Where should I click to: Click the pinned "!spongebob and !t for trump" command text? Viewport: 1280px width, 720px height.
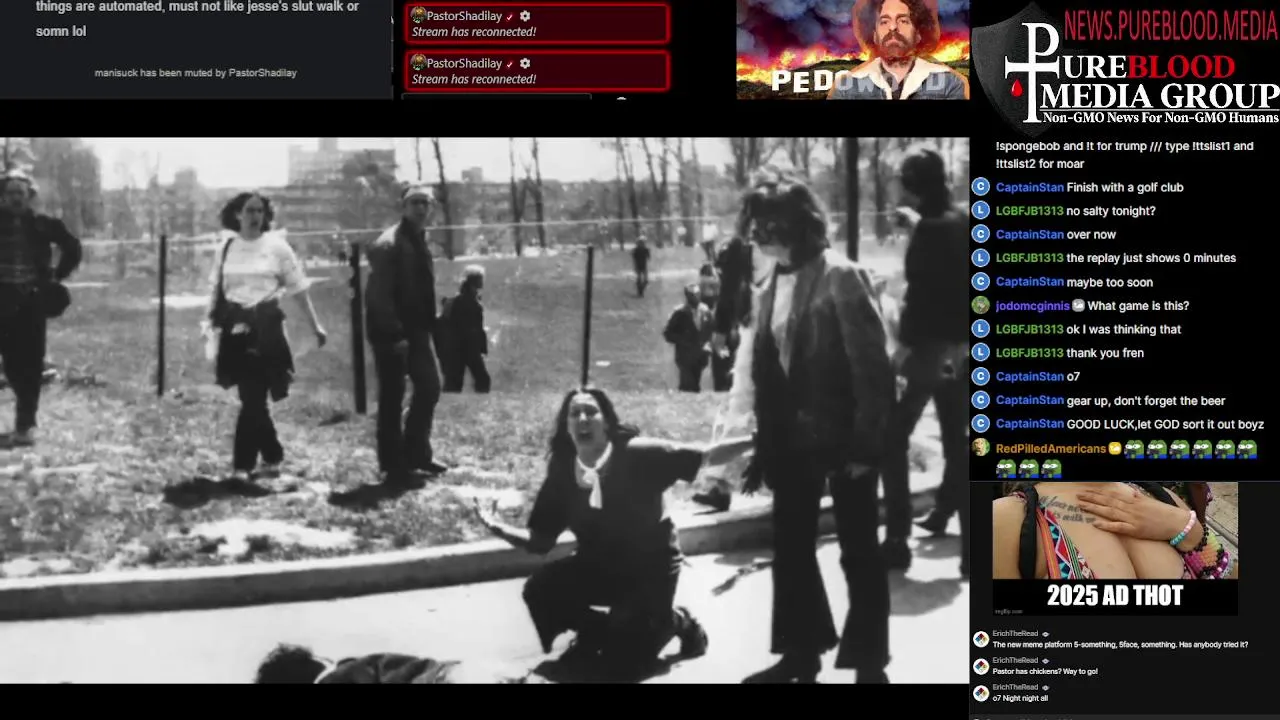[1124, 154]
